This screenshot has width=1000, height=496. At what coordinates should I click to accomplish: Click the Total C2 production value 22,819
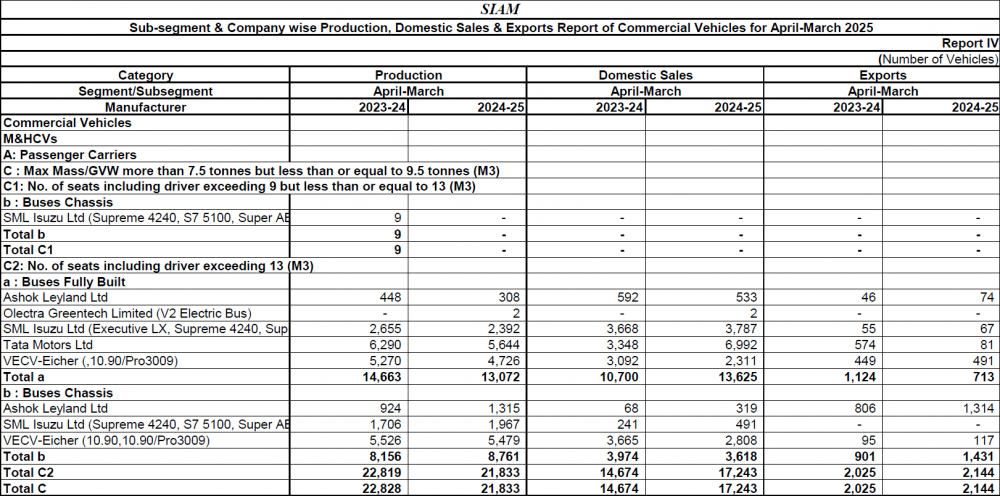tap(382, 472)
